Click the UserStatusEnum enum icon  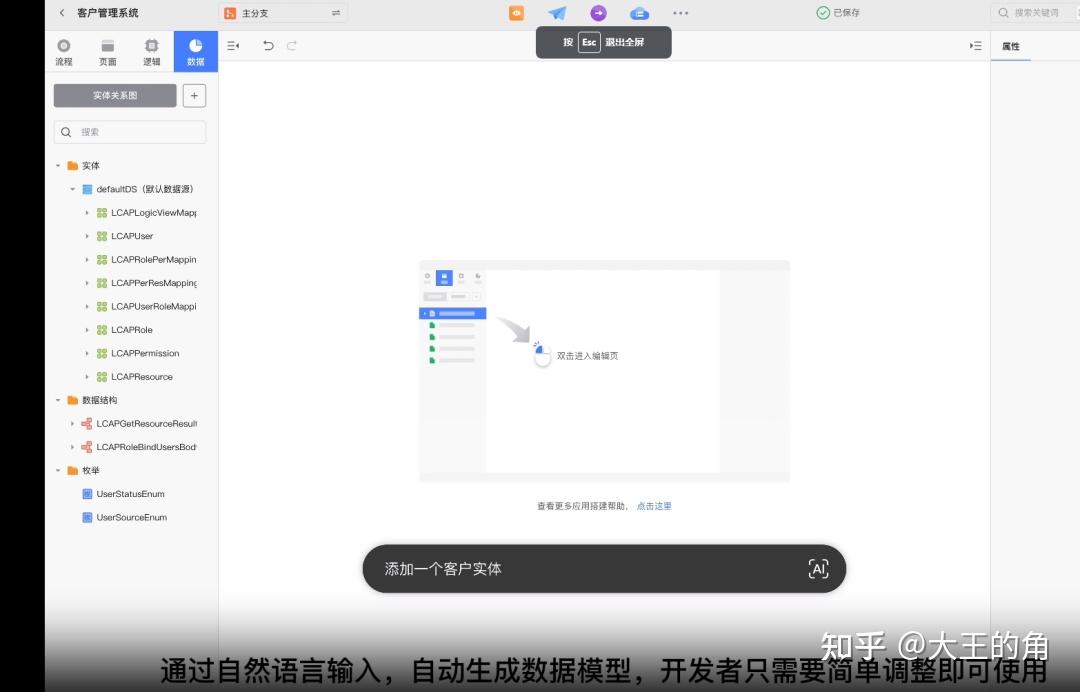87,494
